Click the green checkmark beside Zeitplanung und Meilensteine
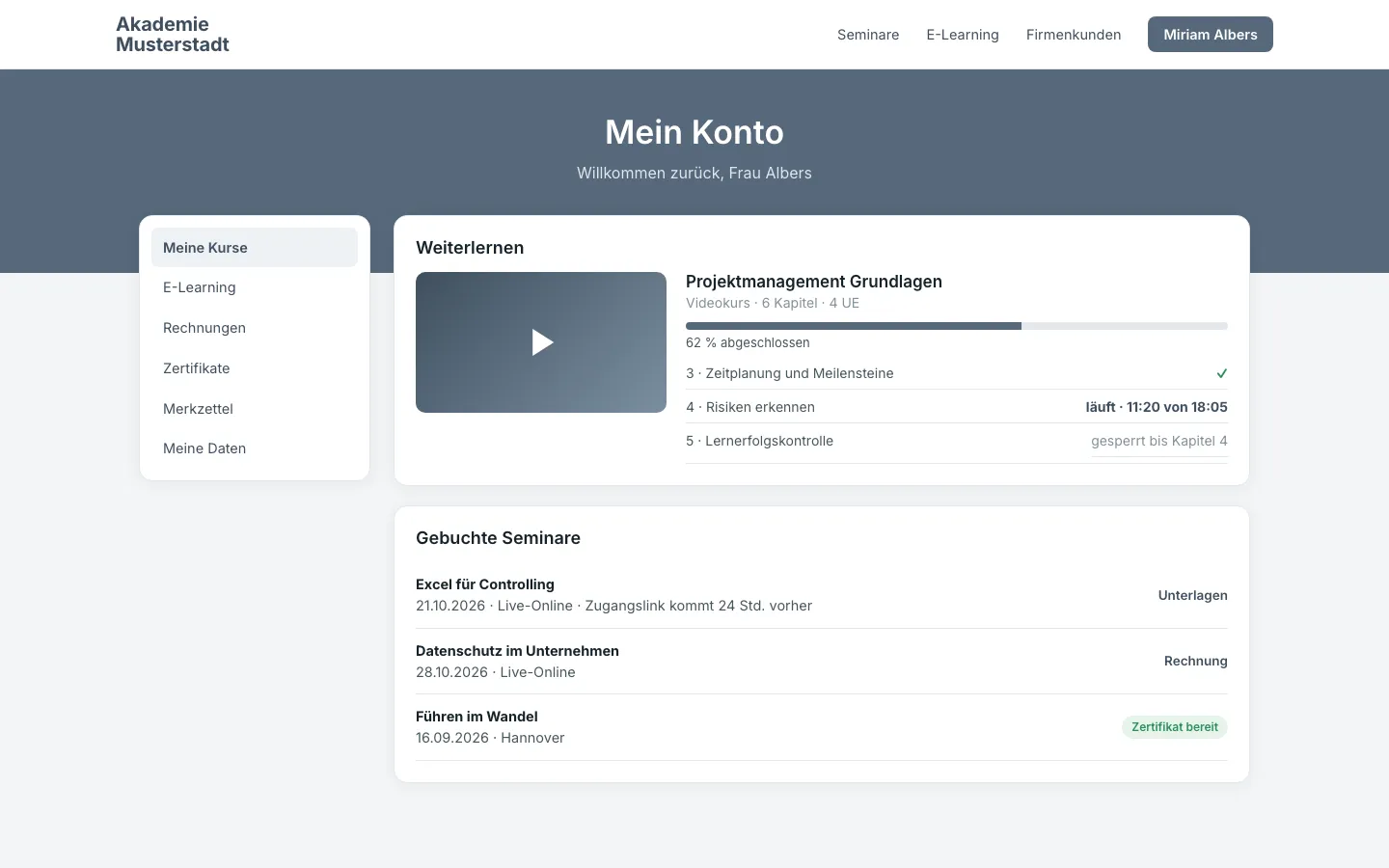 tap(1221, 373)
